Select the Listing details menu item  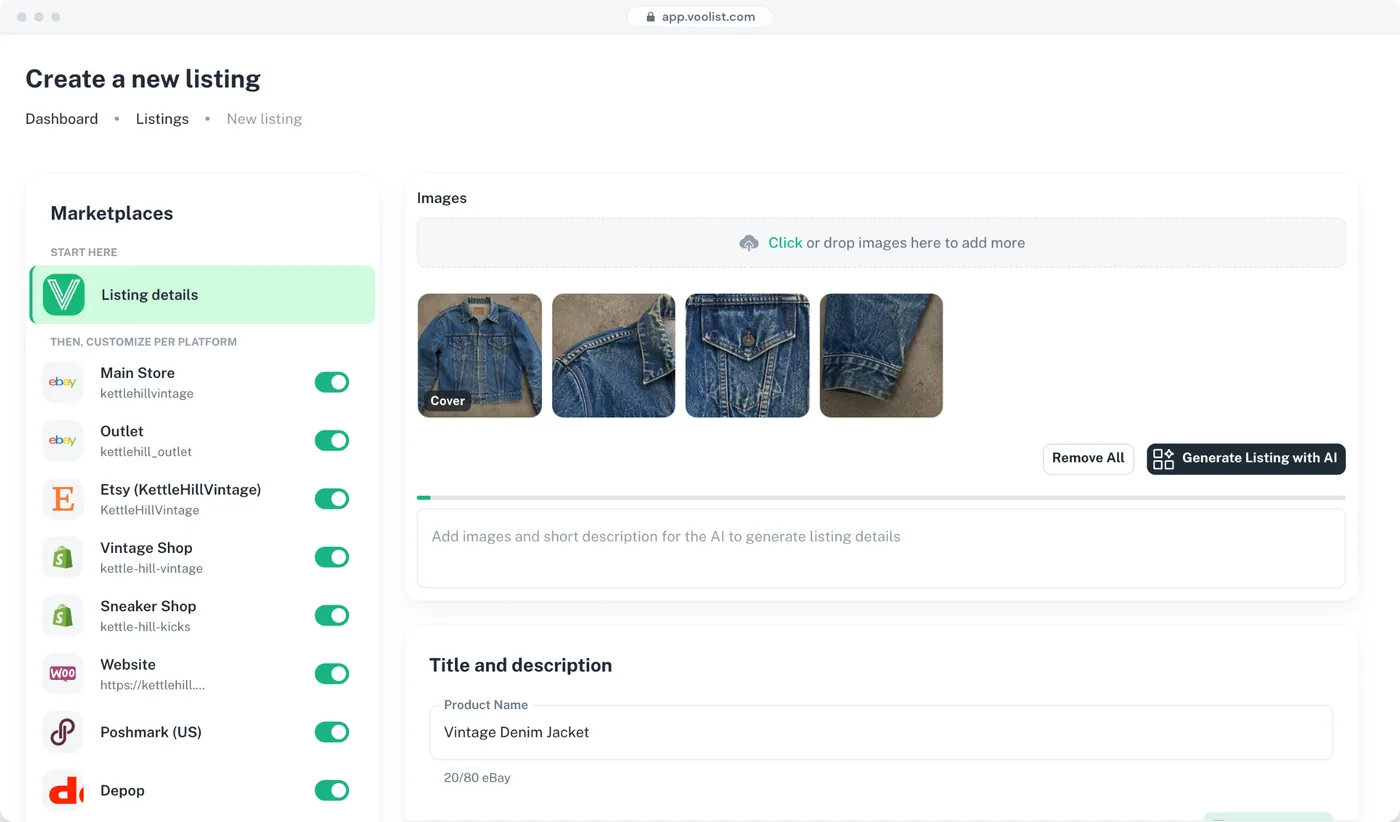[x=202, y=295]
